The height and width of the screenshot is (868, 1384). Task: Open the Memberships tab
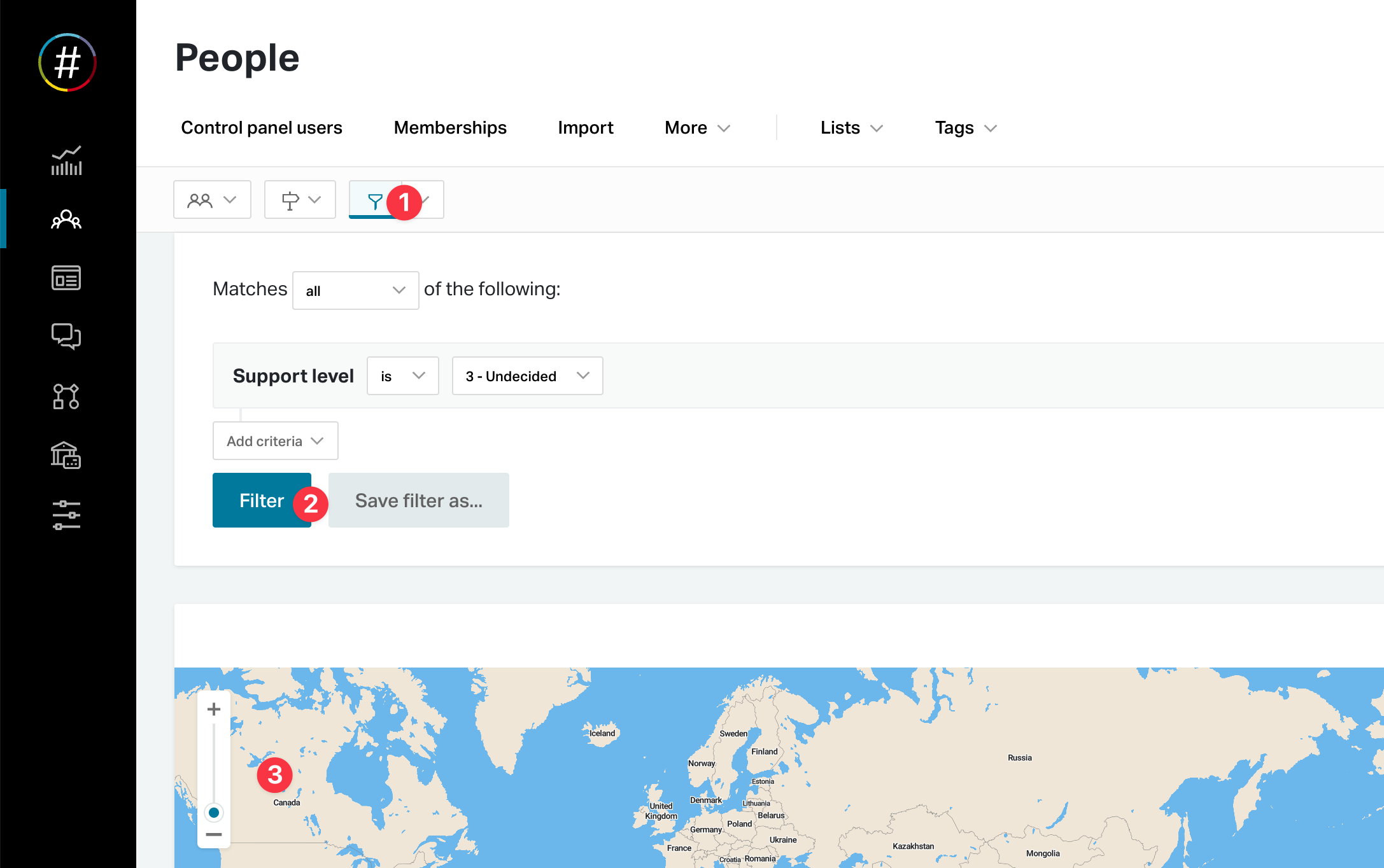pos(450,128)
